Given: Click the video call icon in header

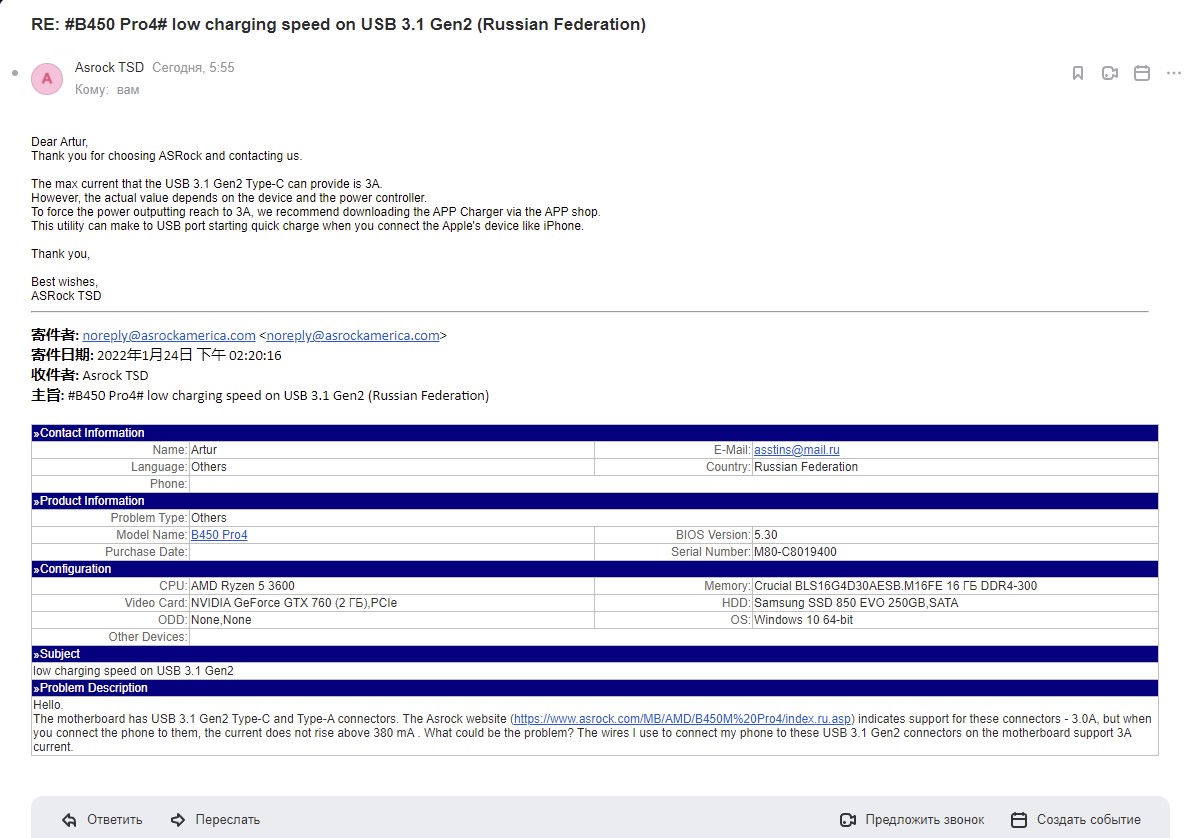Looking at the screenshot, I should [1110, 73].
